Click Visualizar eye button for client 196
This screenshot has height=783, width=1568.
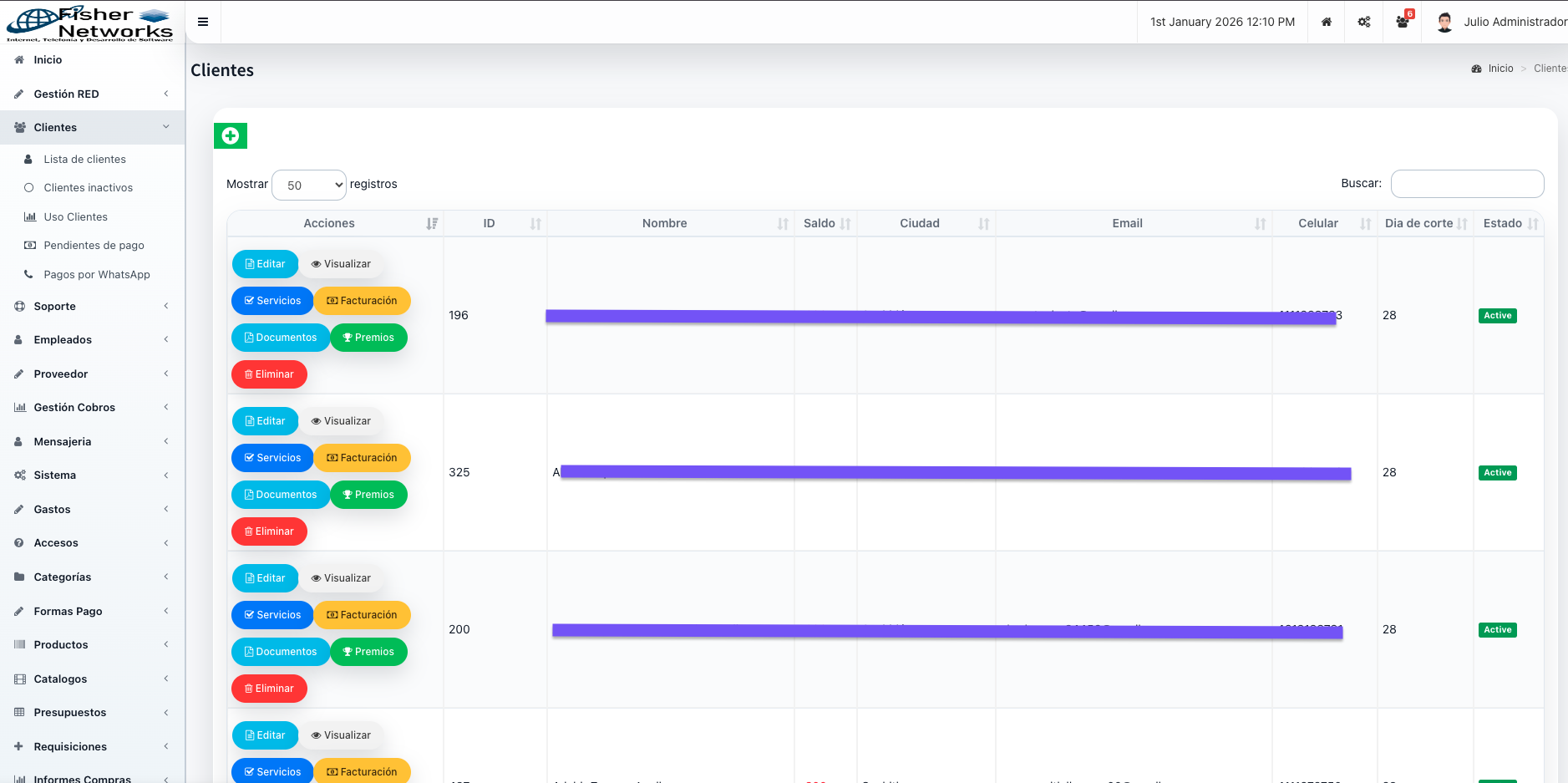pyautogui.click(x=341, y=264)
